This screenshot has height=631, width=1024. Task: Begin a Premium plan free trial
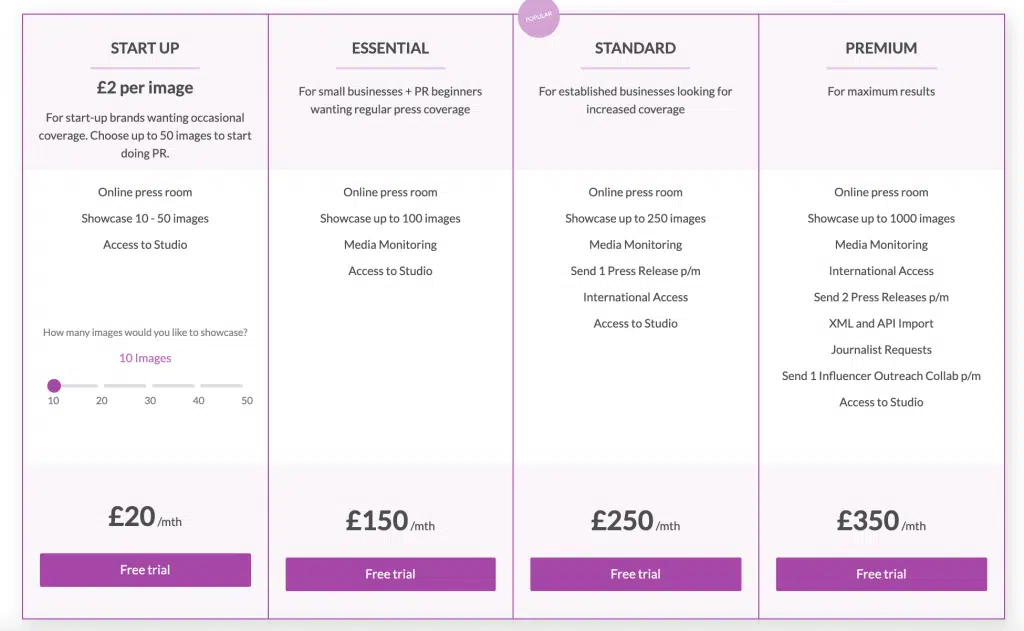coord(881,574)
